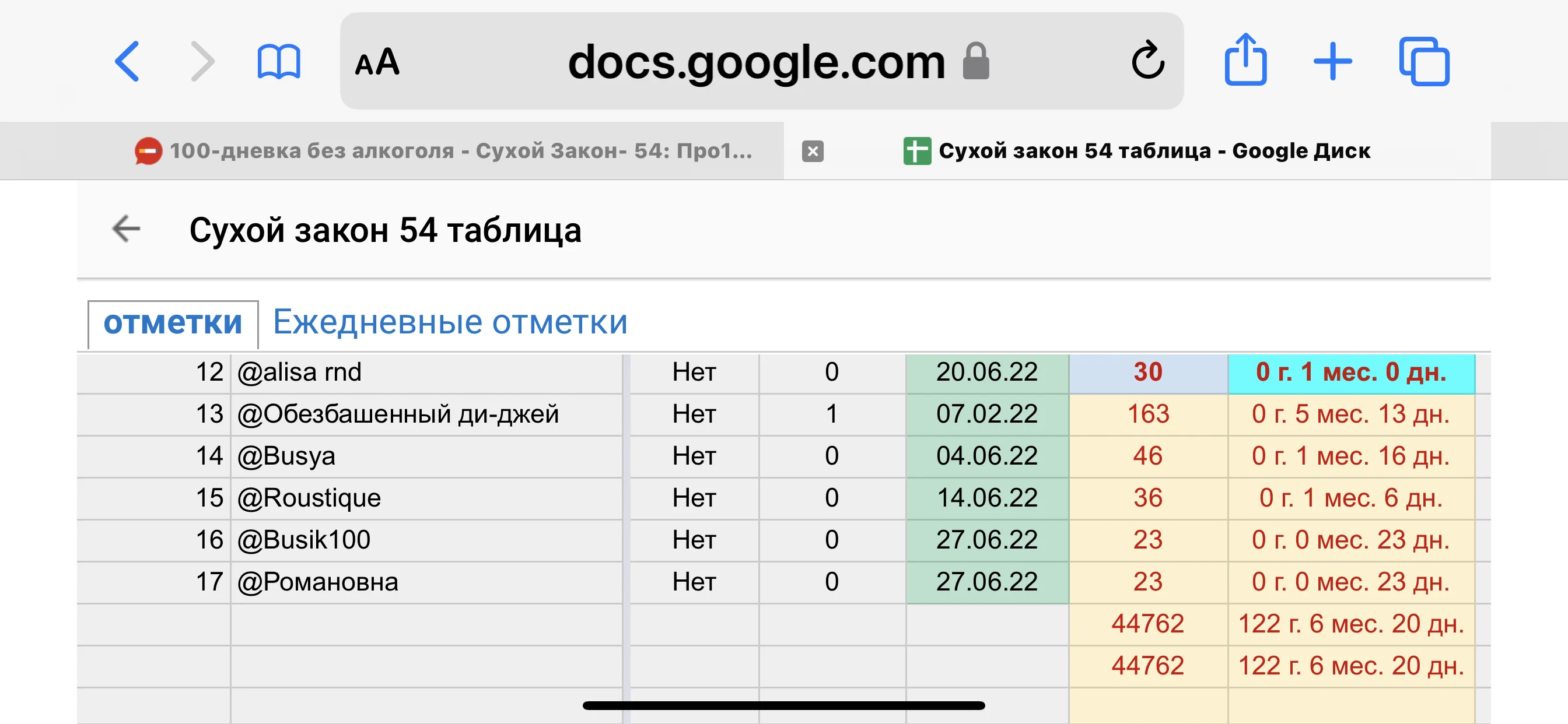Show all tabs overview icon
Viewport: 1568px width, 724px height.
(x=1424, y=61)
